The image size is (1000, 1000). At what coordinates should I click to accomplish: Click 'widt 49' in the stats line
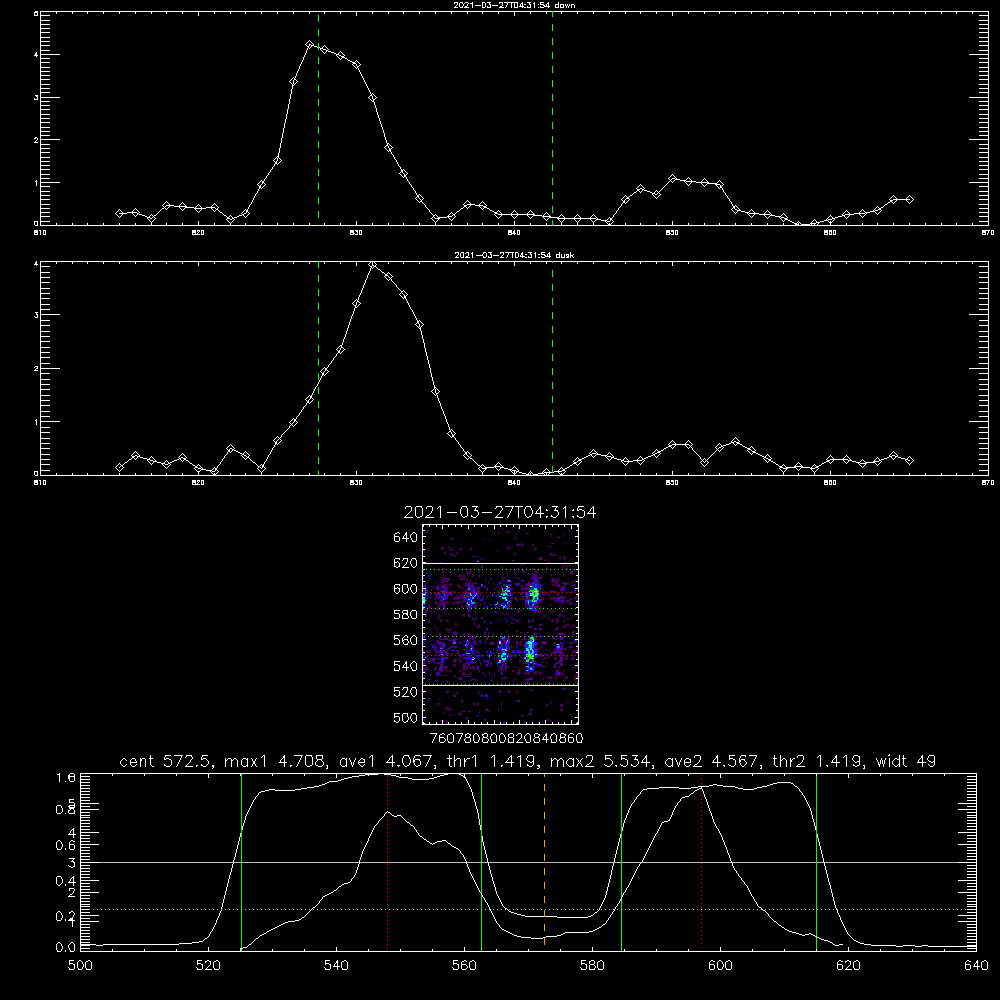(906, 761)
